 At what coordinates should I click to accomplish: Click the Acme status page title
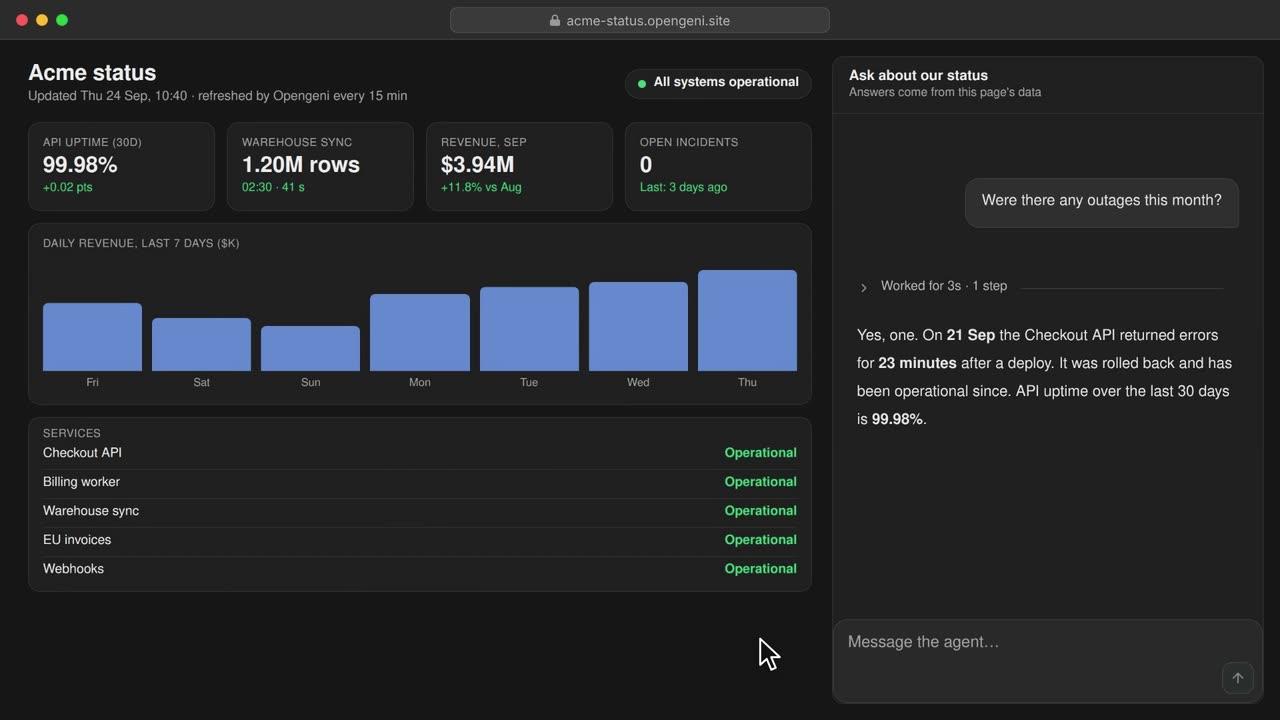click(92, 73)
